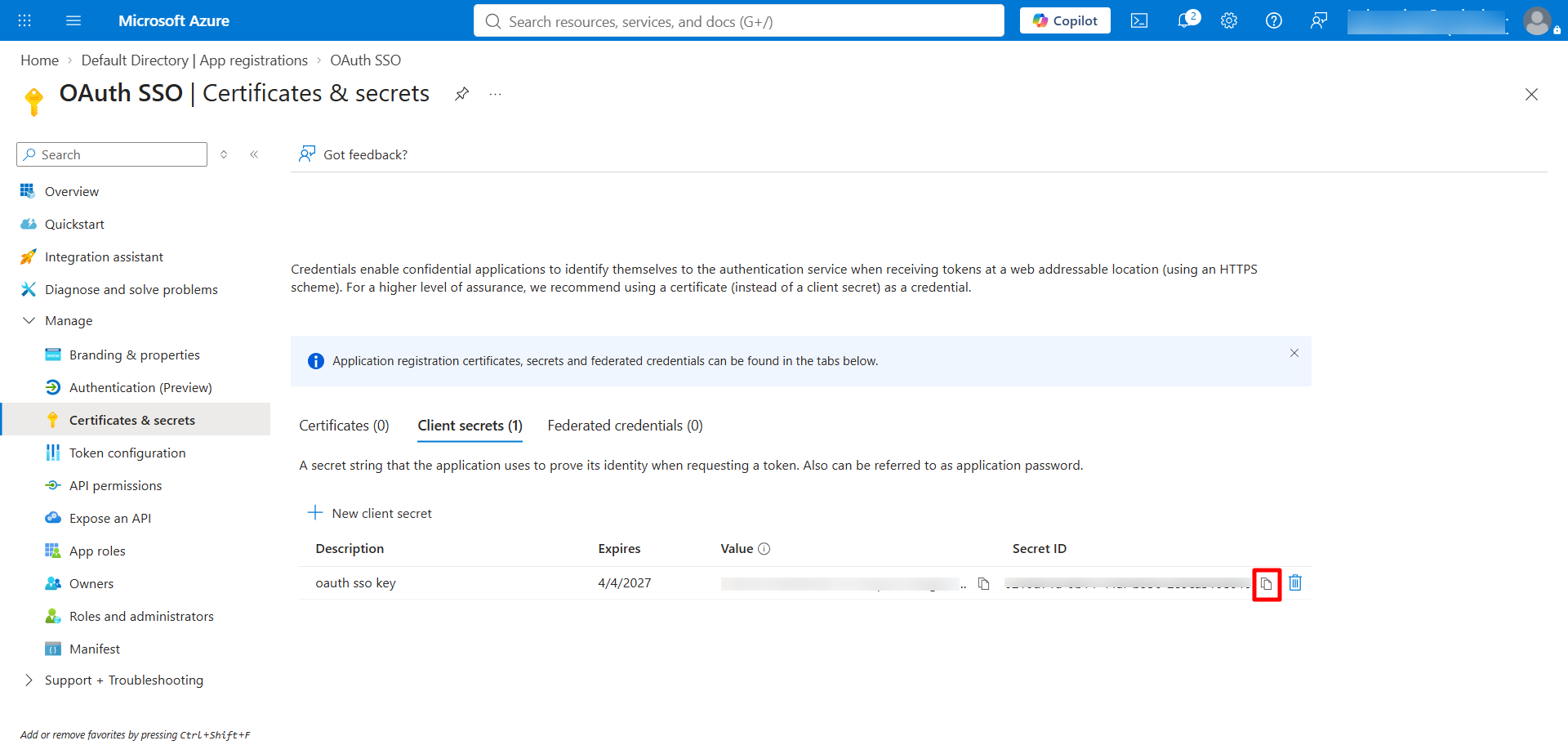Click into the top search resources box
1568x745 pixels.
pos(738,21)
